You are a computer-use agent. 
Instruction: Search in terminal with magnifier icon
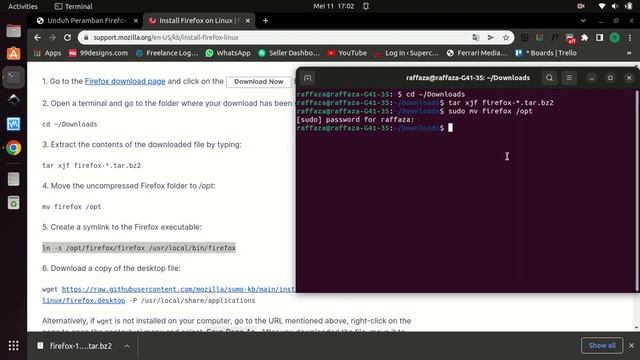click(549, 78)
